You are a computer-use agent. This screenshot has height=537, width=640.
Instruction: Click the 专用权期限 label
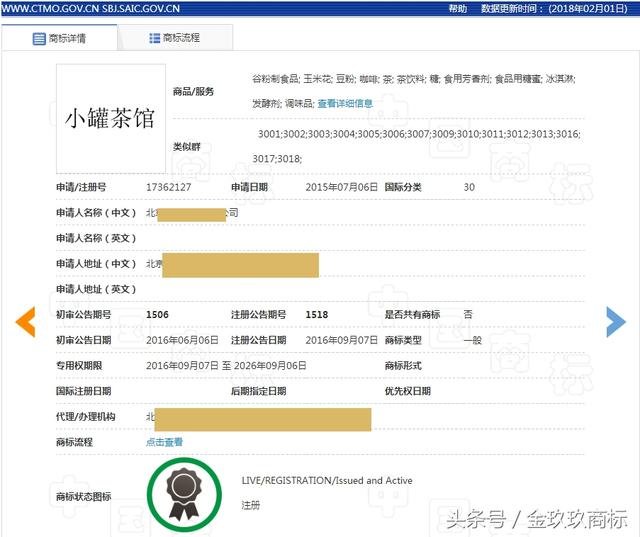pyautogui.click(x=79, y=366)
